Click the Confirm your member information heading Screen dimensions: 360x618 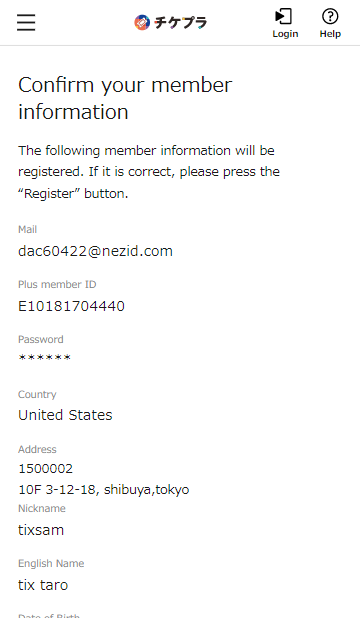point(125,99)
